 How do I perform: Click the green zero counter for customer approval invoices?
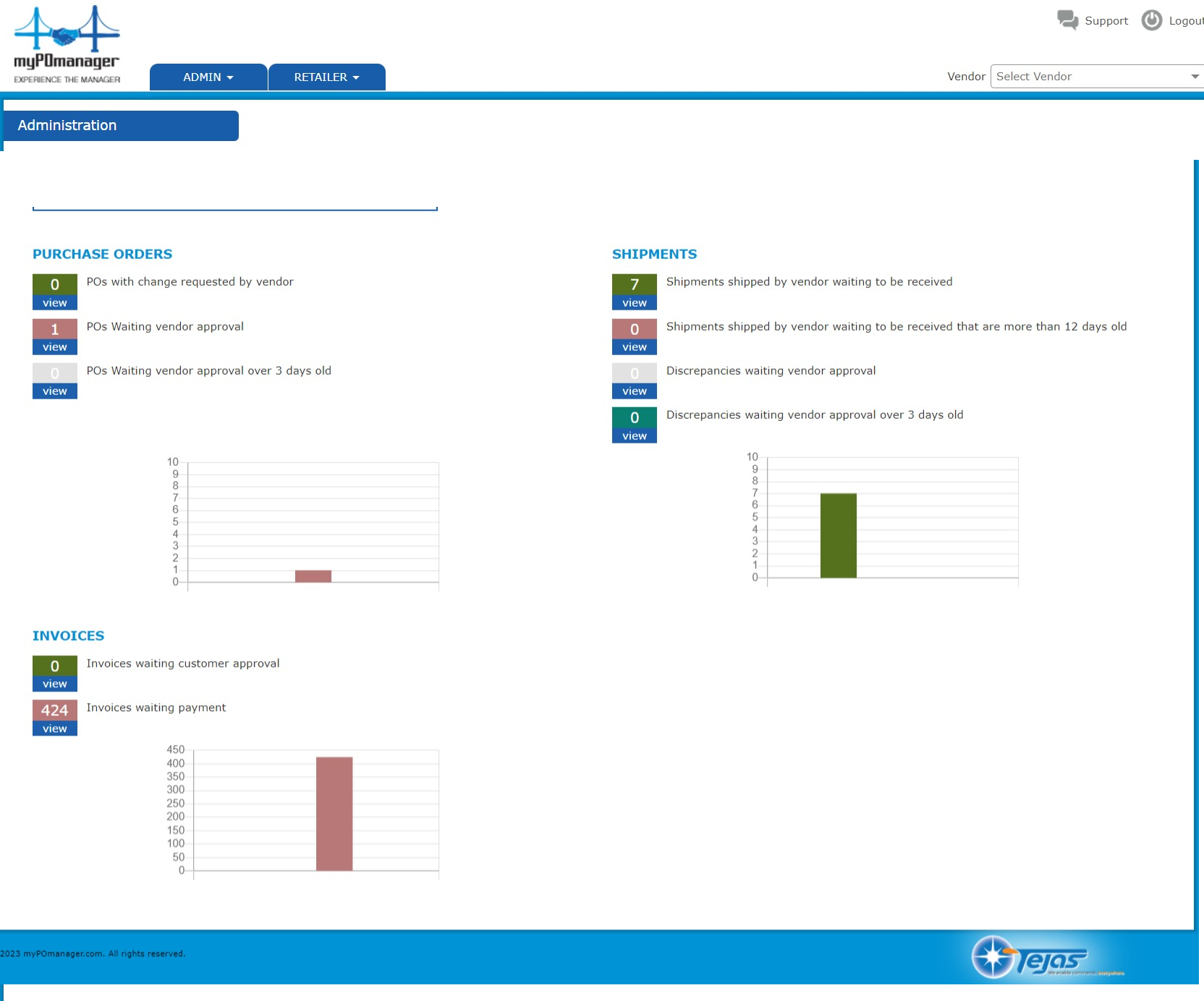tap(54, 665)
